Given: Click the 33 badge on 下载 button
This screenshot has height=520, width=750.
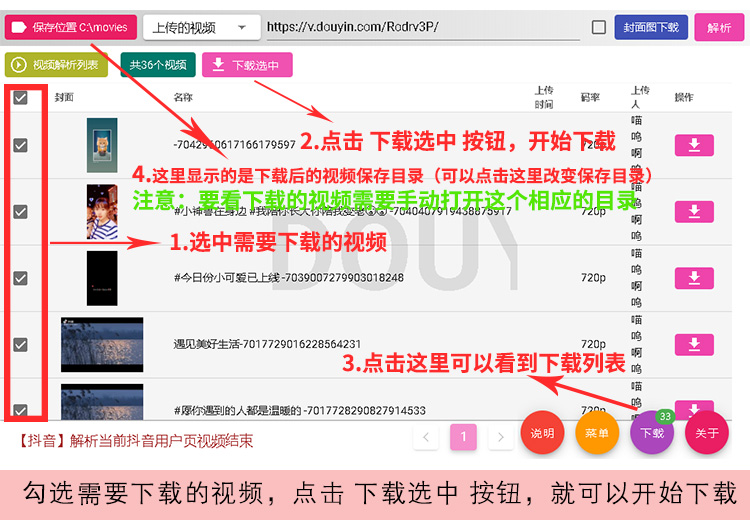Looking at the screenshot, I should click(665, 416).
